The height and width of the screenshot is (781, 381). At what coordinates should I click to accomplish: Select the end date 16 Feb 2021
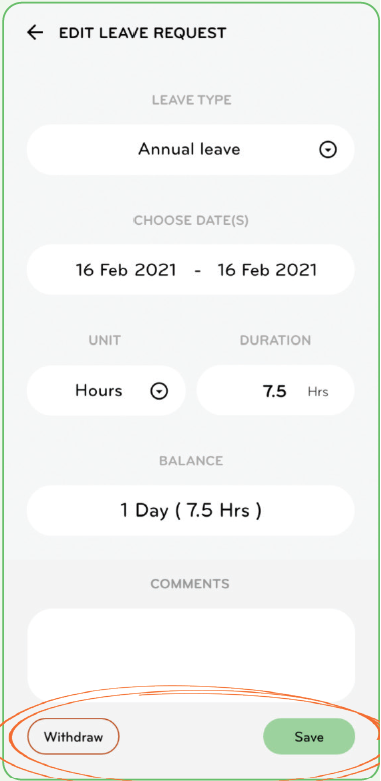click(x=267, y=270)
